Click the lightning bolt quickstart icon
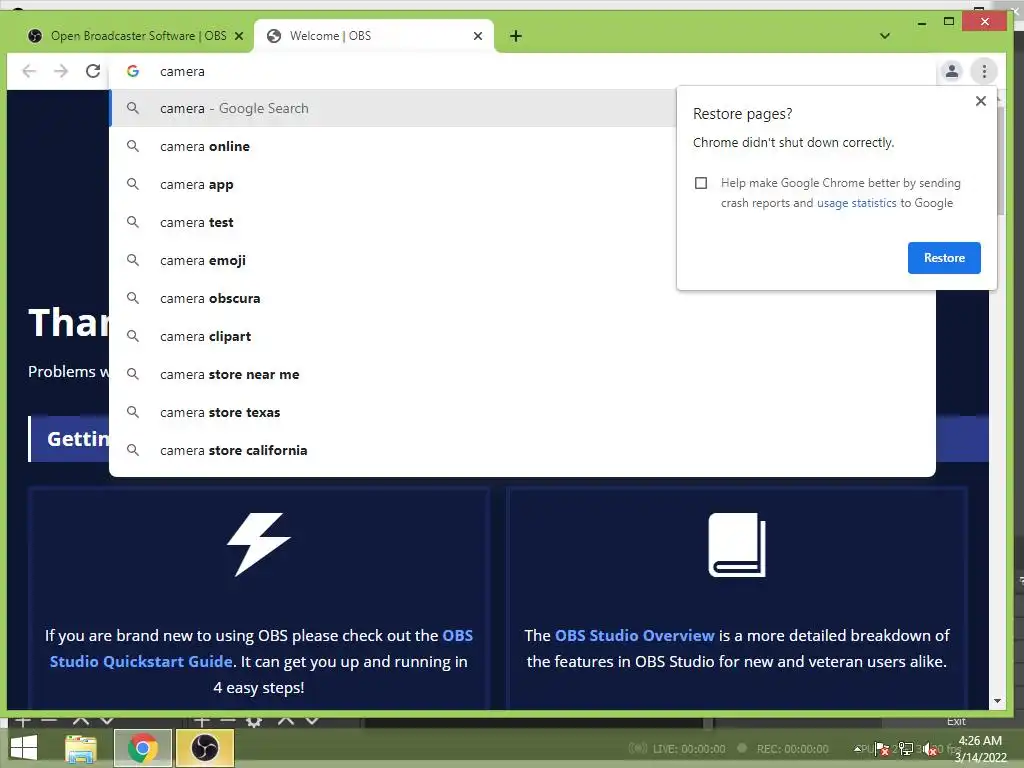1024x768 pixels. pyautogui.click(x=259, y=544)
